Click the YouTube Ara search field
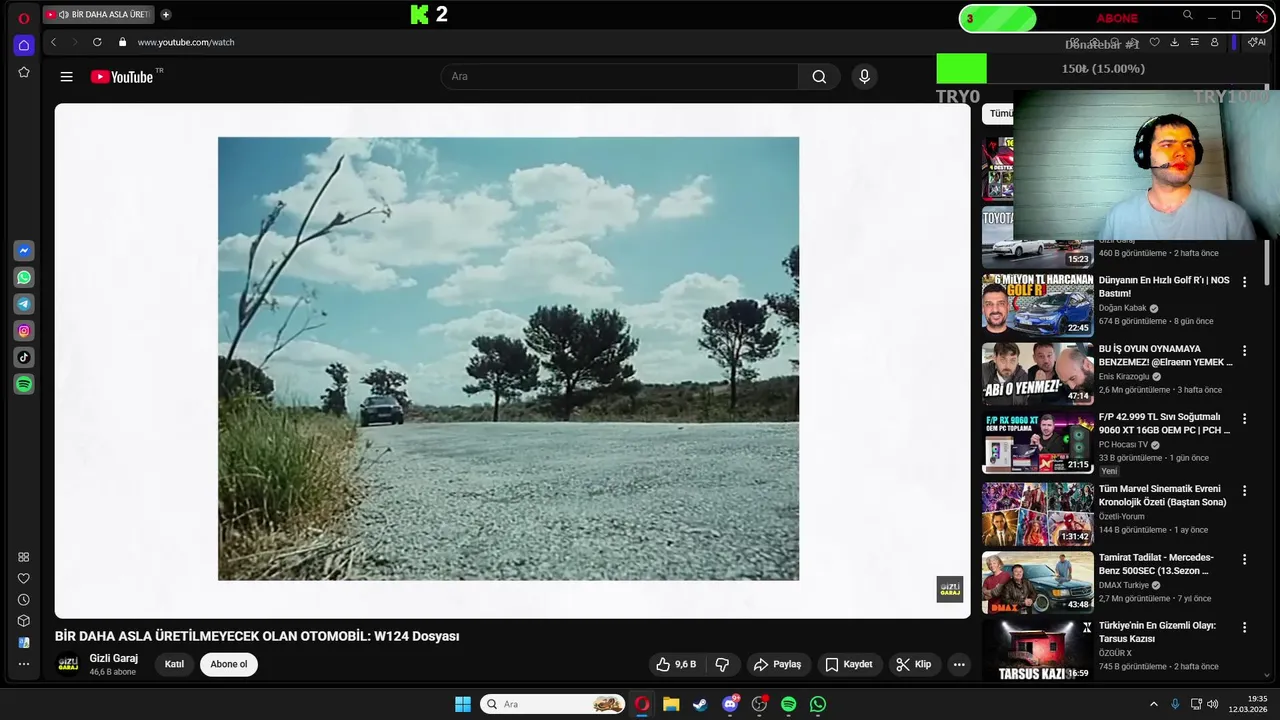The height and width of the screenshot is (720, 1280). pos(620,77)
